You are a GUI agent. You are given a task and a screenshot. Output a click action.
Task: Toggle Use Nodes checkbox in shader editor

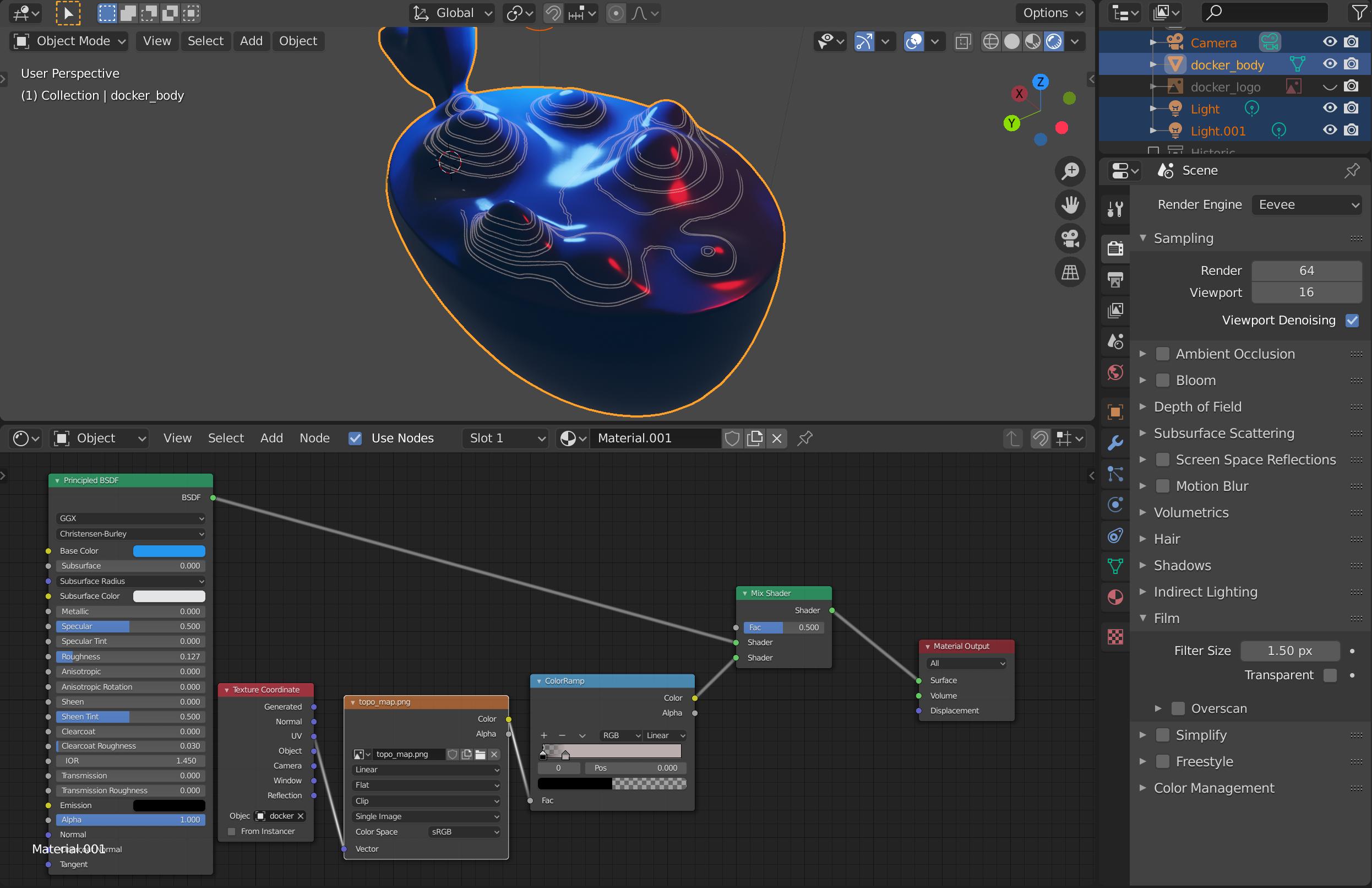(355, 438)
